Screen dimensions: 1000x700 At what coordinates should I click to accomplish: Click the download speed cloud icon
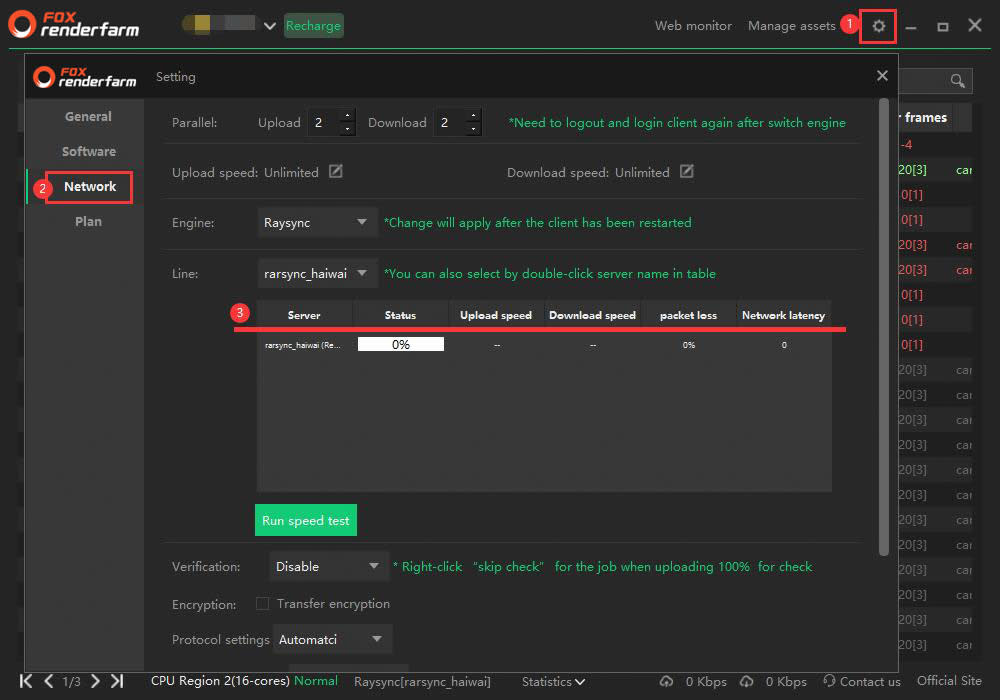click(746, 682)
